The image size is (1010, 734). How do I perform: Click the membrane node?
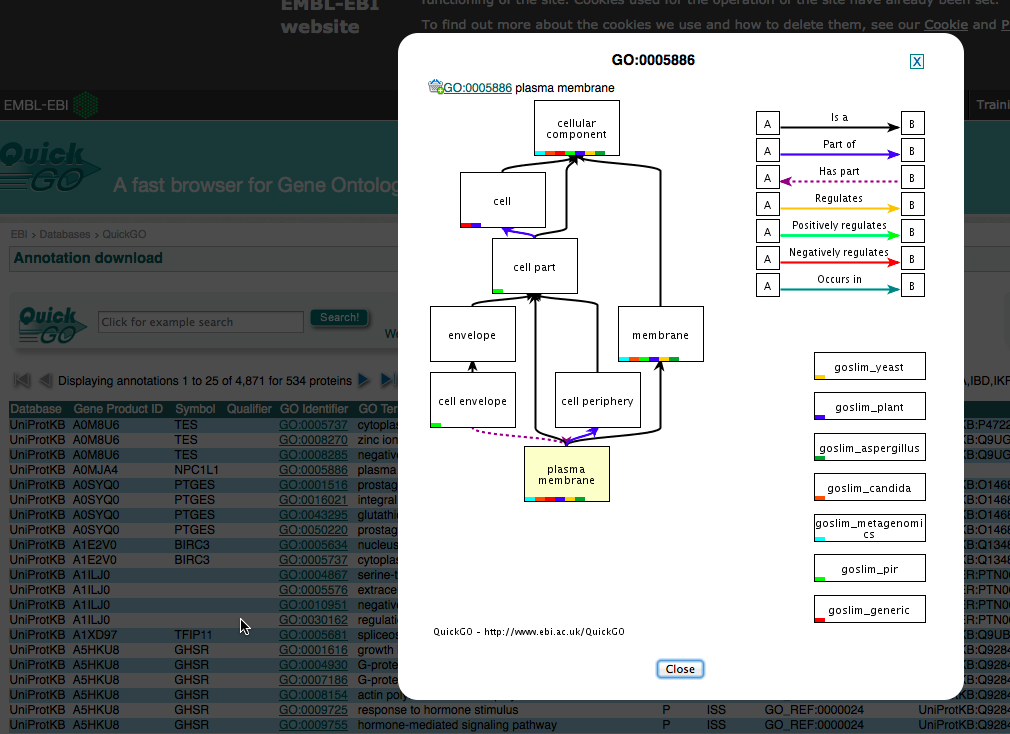click(x=661, y=334)
